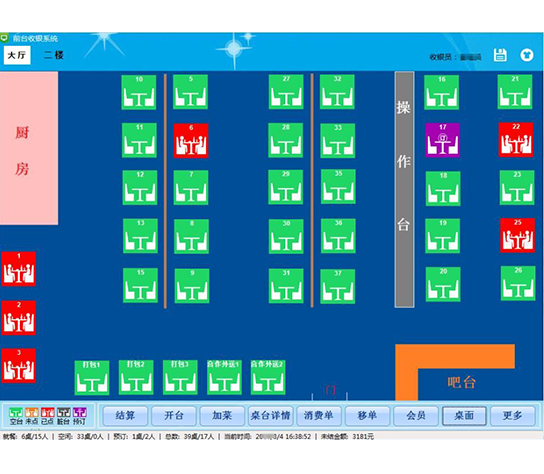Select empty green table 37
The width and height of the screenshot is (544, 474).
click(338, 286)
